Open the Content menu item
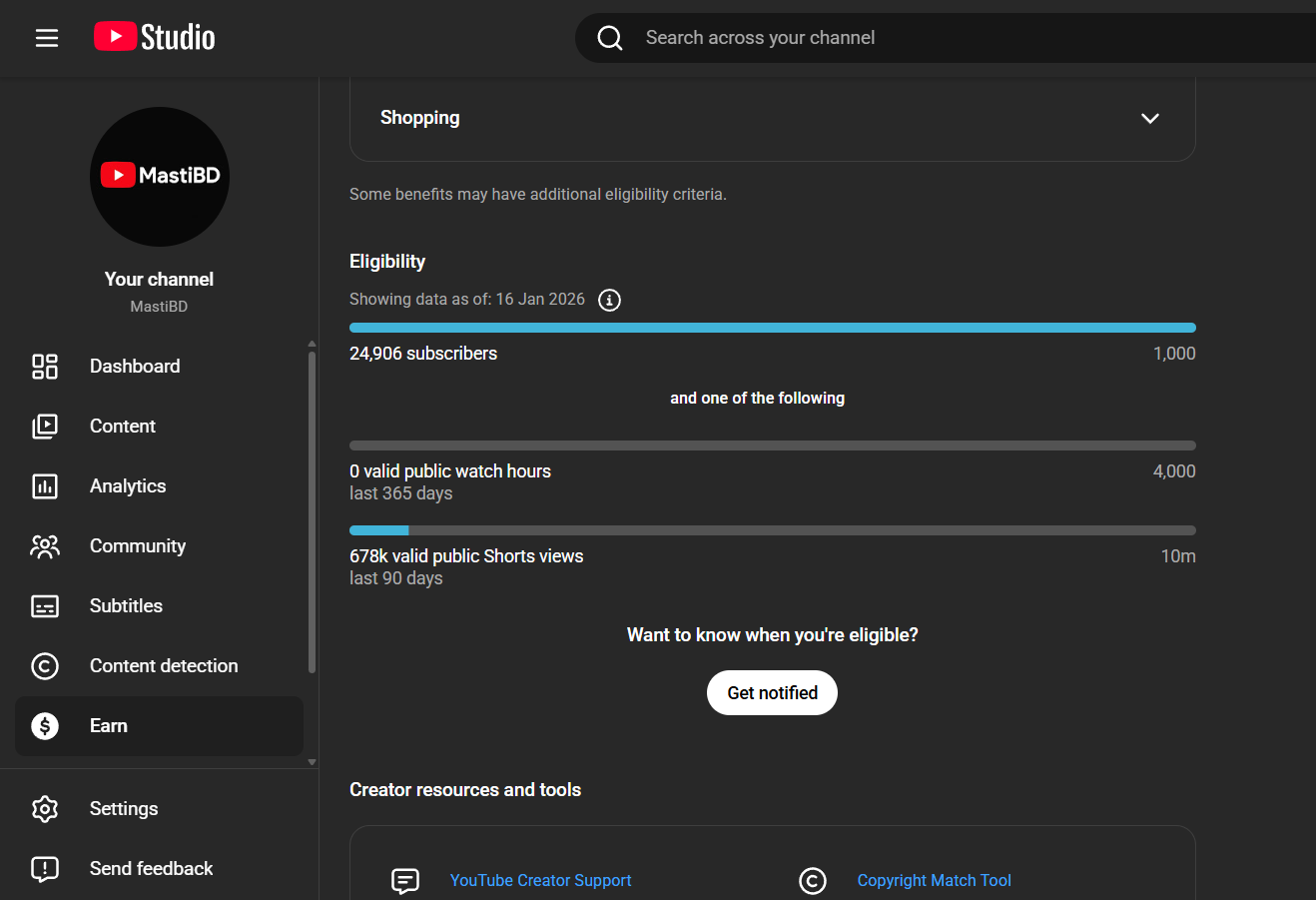 coord(123,427)
